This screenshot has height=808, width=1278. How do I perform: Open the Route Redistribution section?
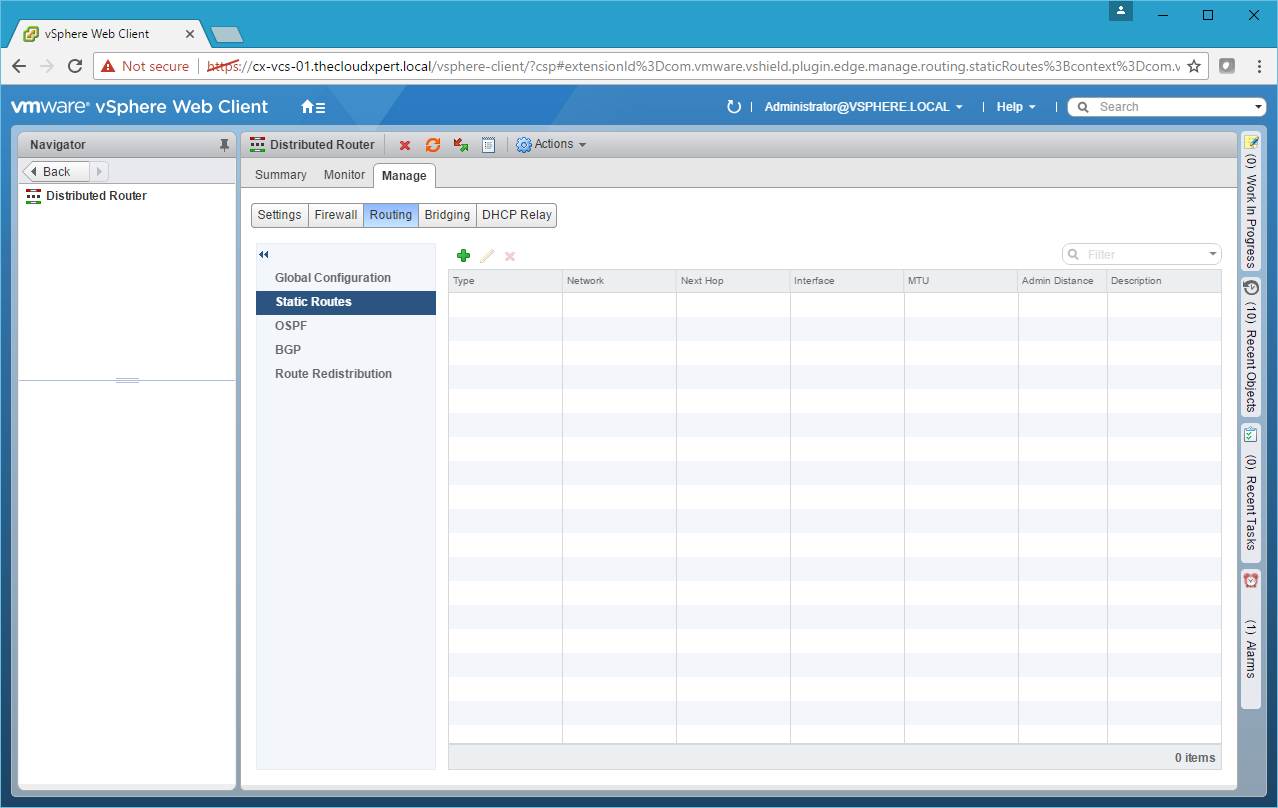coord(333,374)
